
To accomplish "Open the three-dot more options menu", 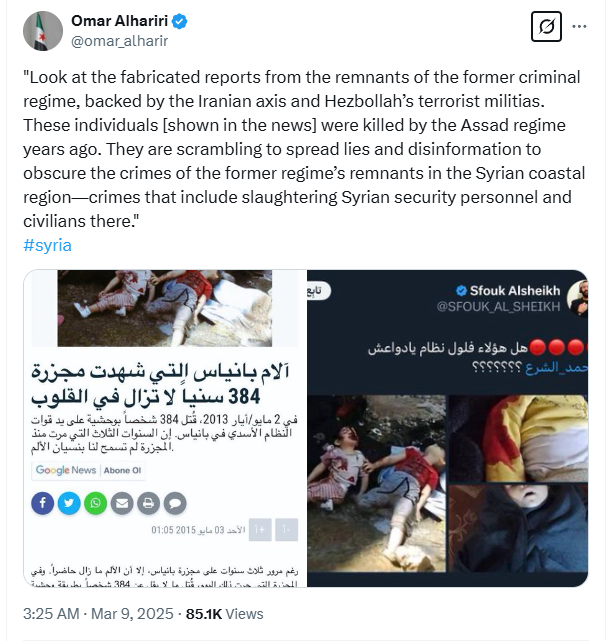I will tap(579, 27).
